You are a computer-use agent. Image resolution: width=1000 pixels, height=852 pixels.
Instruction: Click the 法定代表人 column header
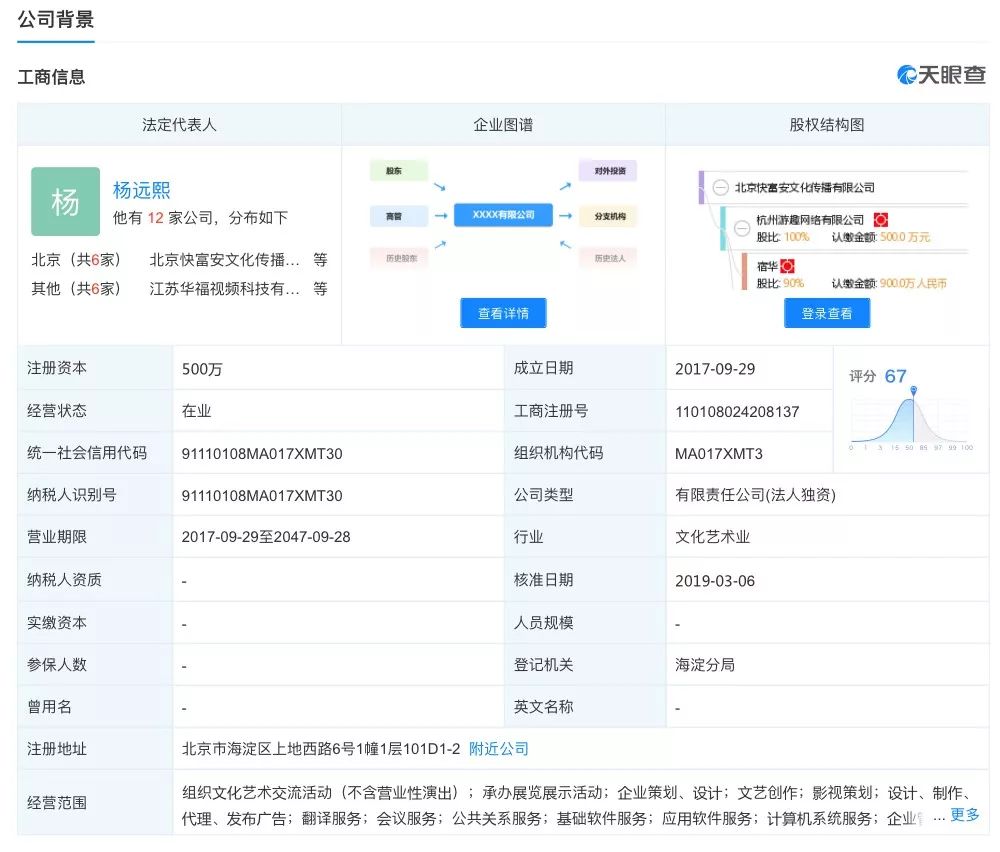pyautogui.click(x=179, y=124)
